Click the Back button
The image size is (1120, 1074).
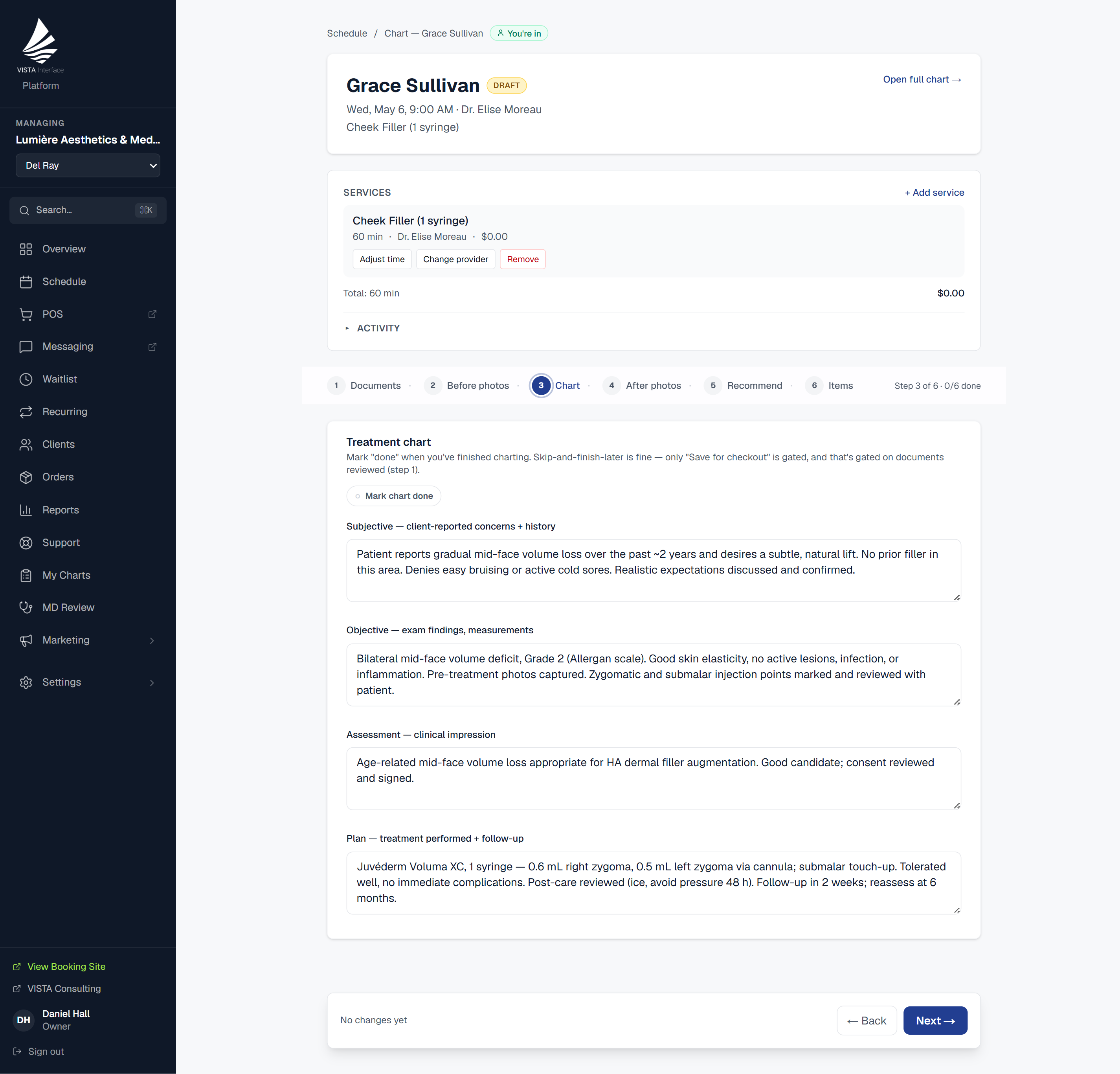(866, 1020)
